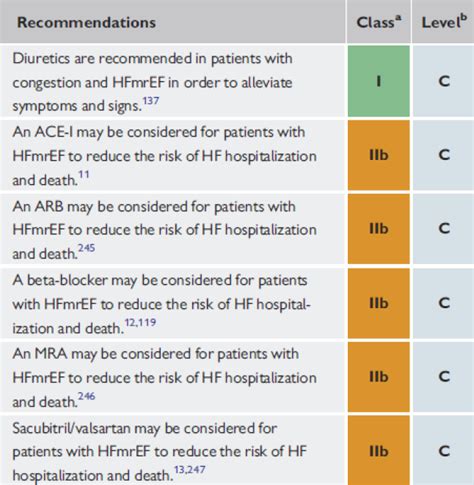The width and height of the screenshot is (474, 485).
Task: Click the green Class I cell
Action: [x=379, y=81]
